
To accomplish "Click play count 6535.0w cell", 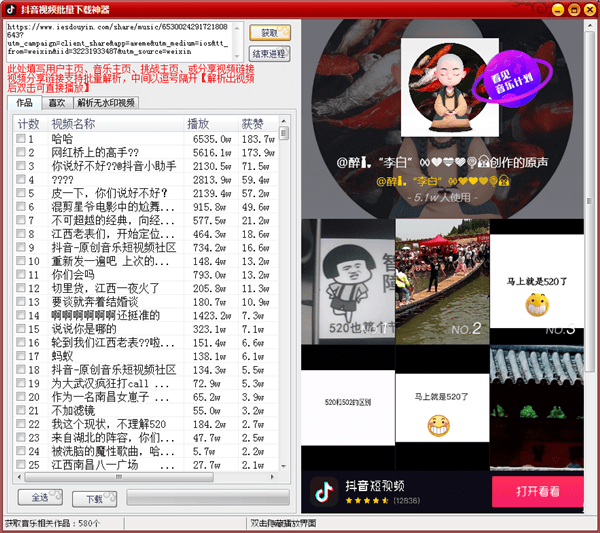I will pyautogui.click(x=212, y=139).
